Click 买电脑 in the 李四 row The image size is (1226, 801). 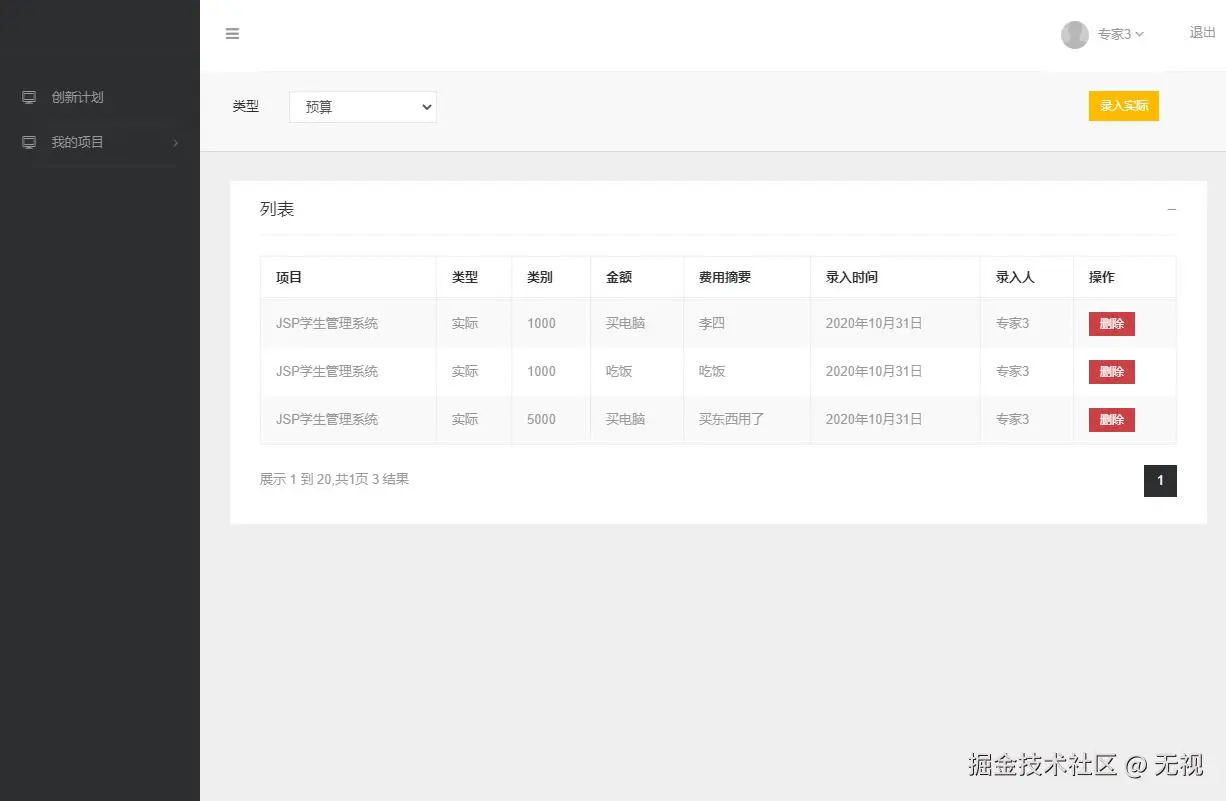(625, 323)
